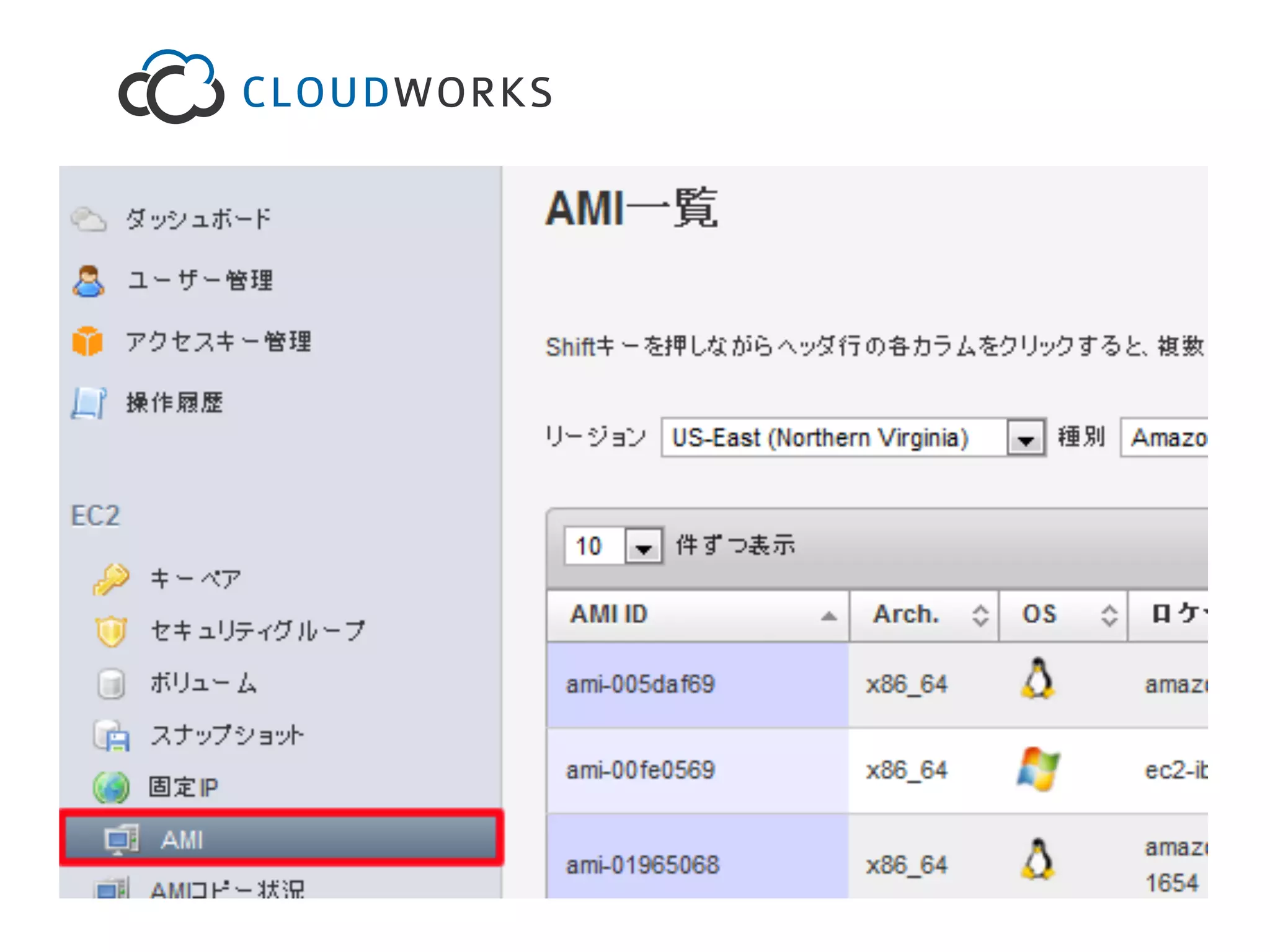This screenshot has width=1270, height=952.
Task: Open the 10 items per page dropdown
Action: [x=643, y=547]
